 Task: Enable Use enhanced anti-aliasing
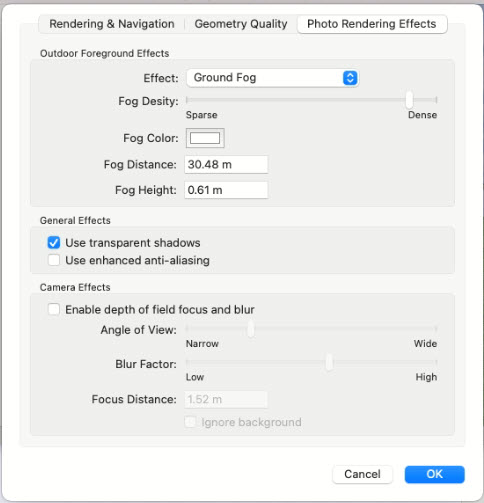54,260
